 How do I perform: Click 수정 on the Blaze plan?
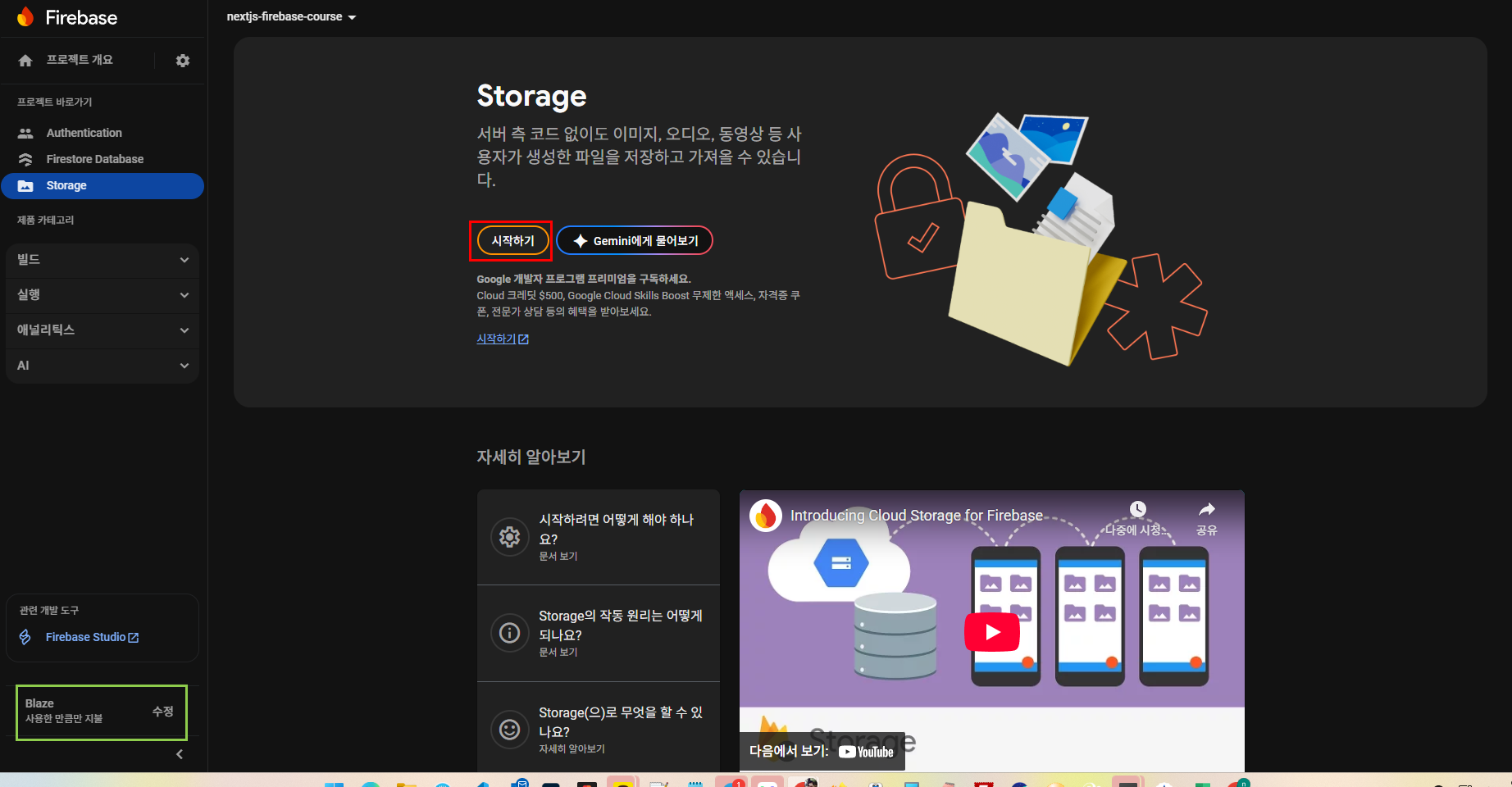[x=162, y=712]
